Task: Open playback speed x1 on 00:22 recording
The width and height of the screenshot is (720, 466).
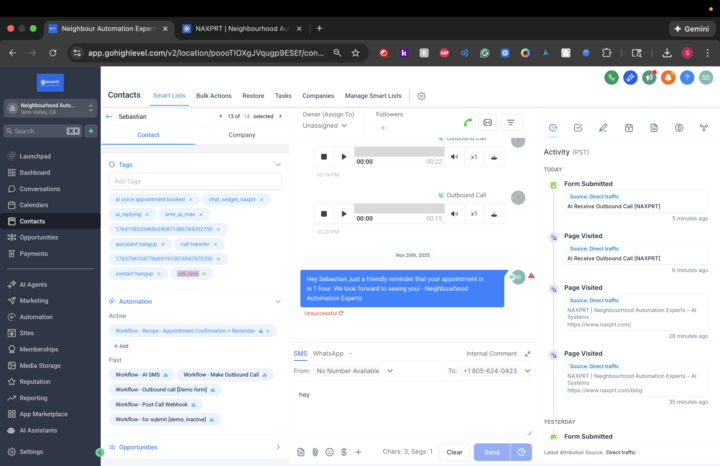Action: pos(474,157)
